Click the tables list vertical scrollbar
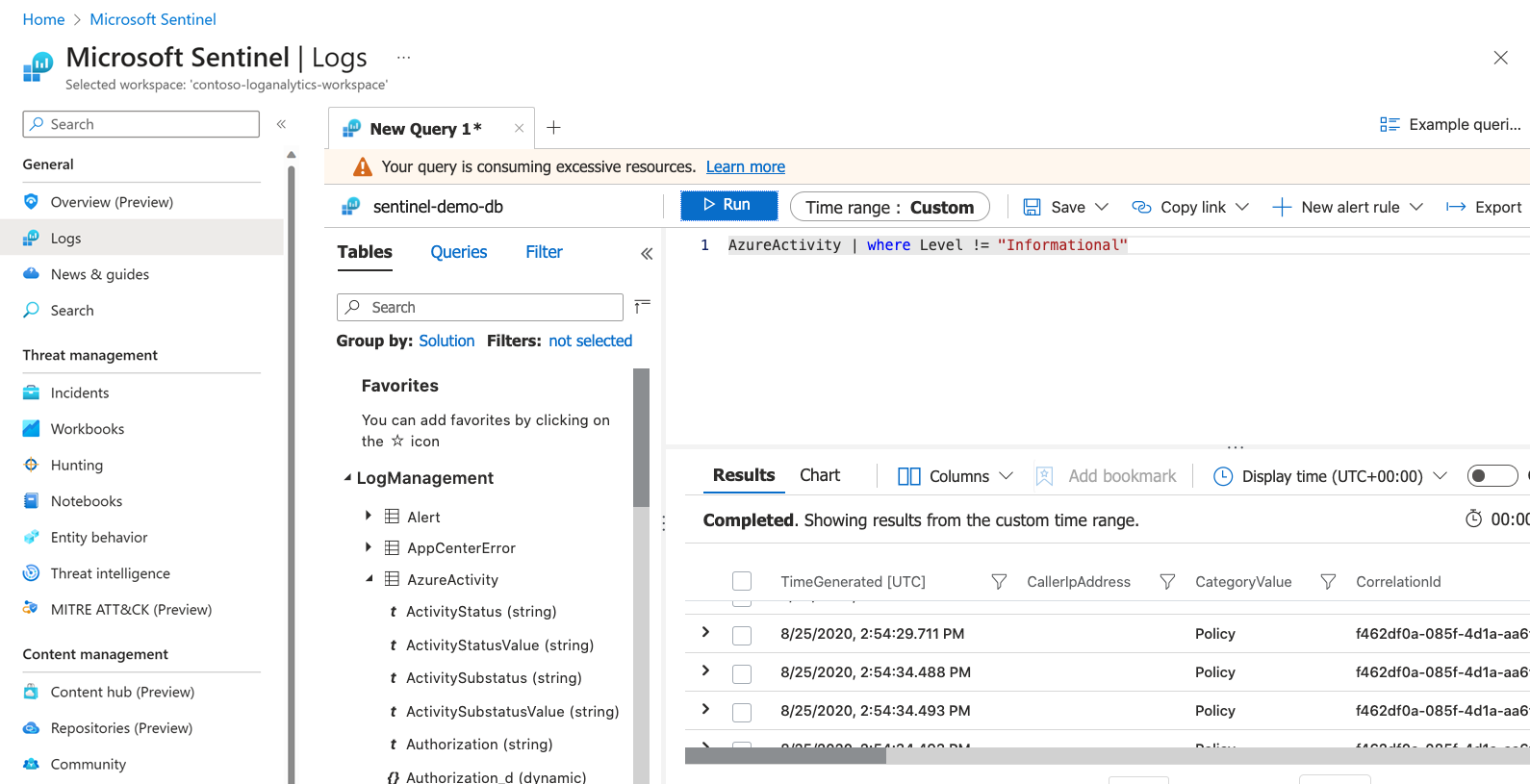The height and width of the screenshot is (784, 1530). pos(641,438)
